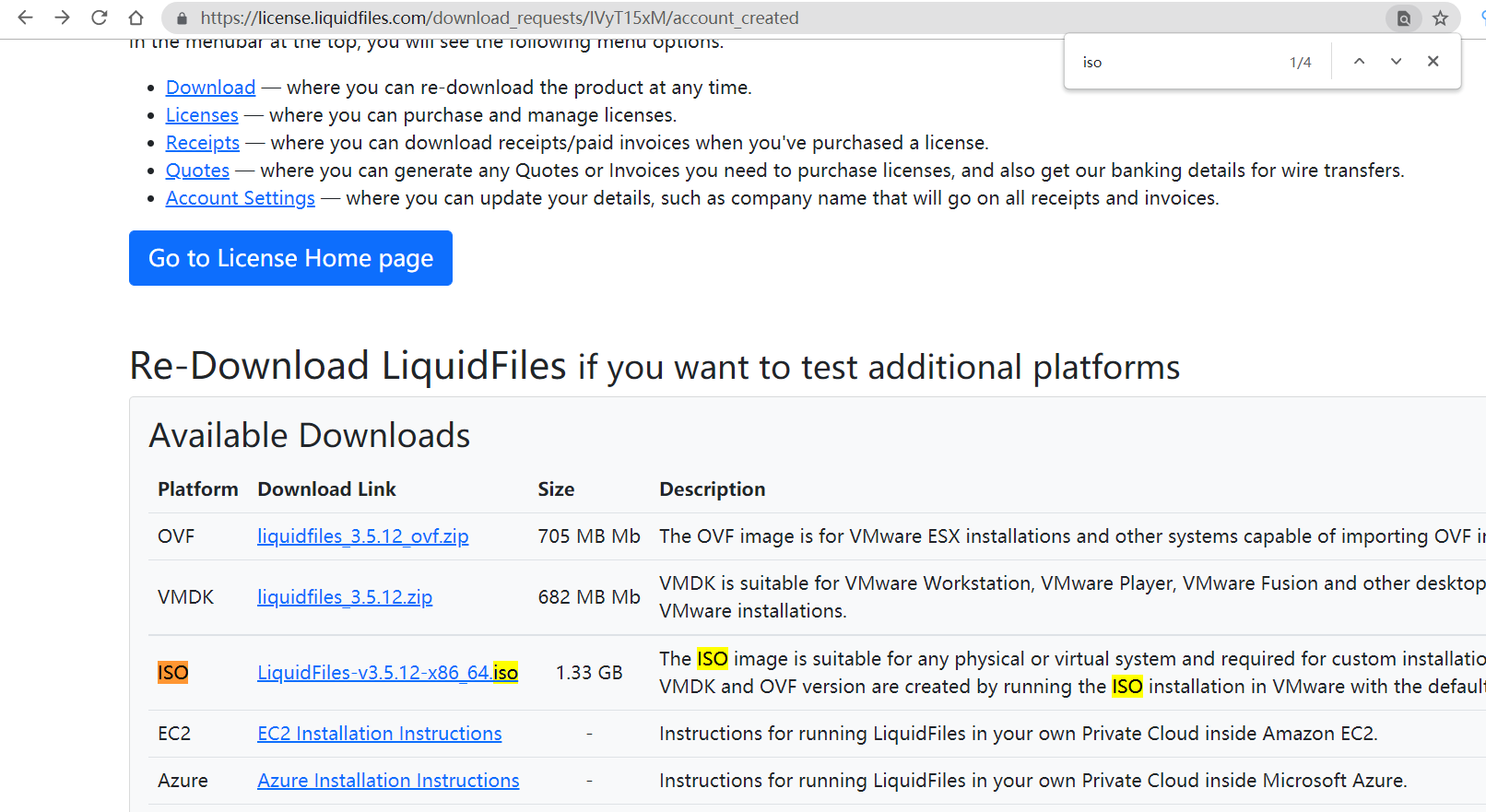
Task: Click the VMDK platform cell
Action: coord(185,597)
